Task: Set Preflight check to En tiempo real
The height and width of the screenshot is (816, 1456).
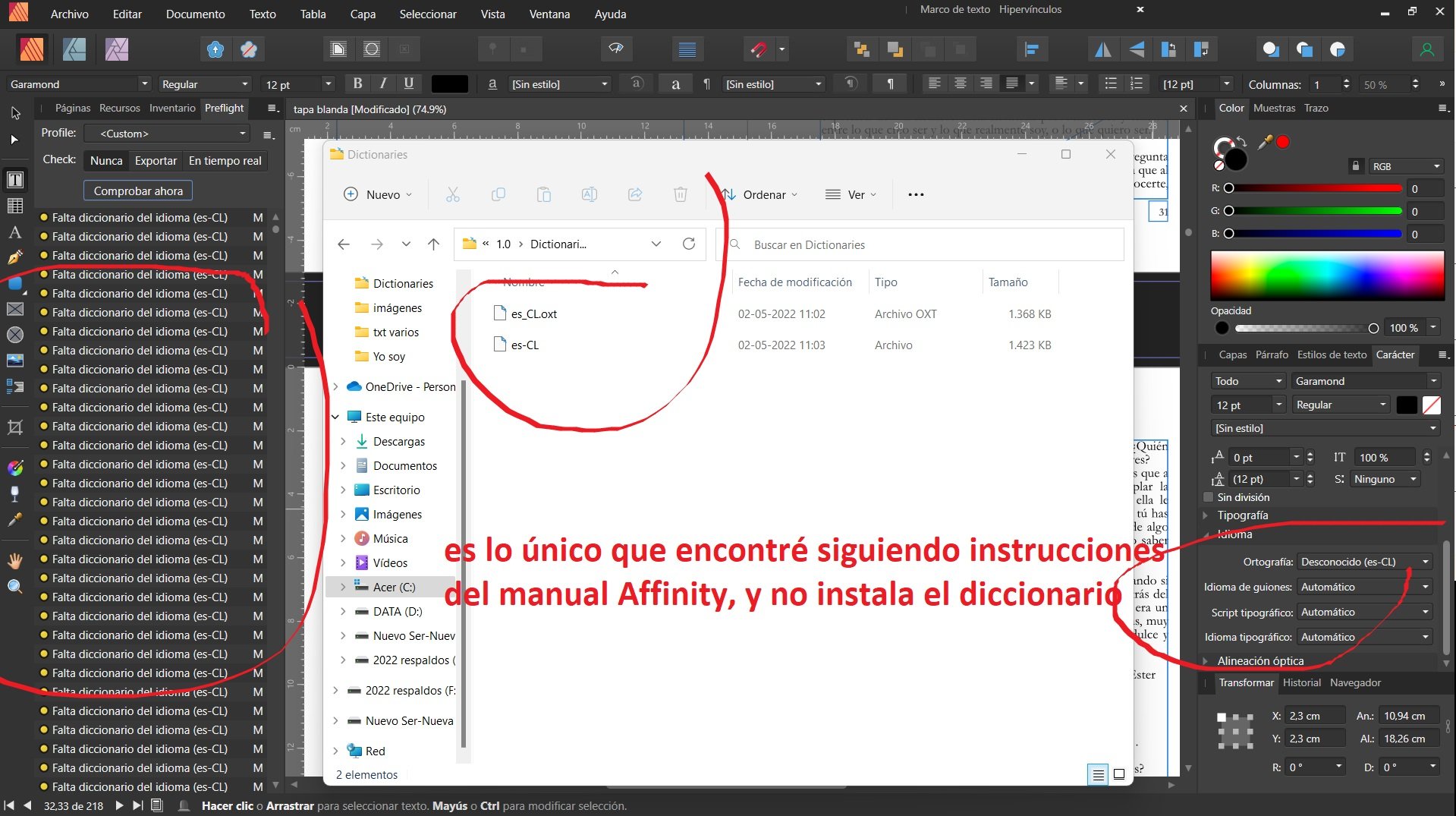Action: click(x=225, y=160)
